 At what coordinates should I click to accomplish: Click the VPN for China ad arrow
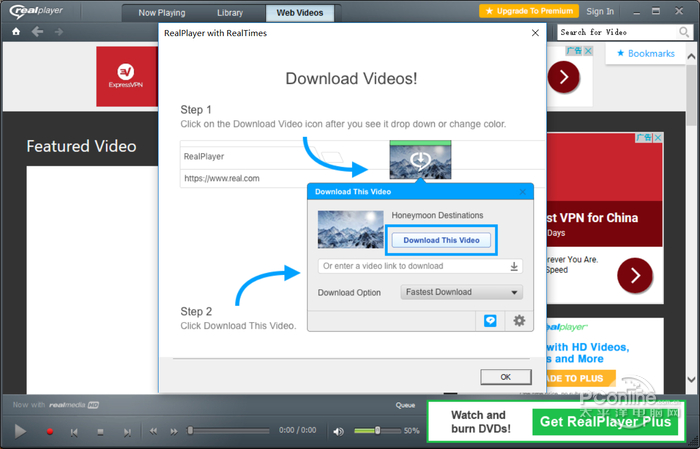(635, 275)
